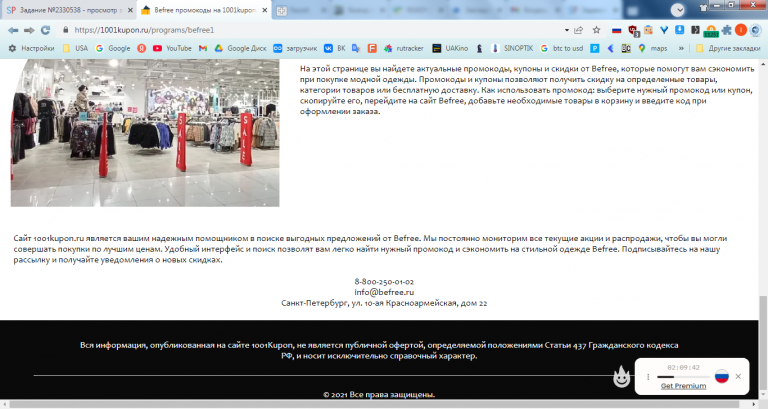Viewport: 768px width, 409px height.
Task: Open the blue P bookmark icon
Action: point(595,48)
